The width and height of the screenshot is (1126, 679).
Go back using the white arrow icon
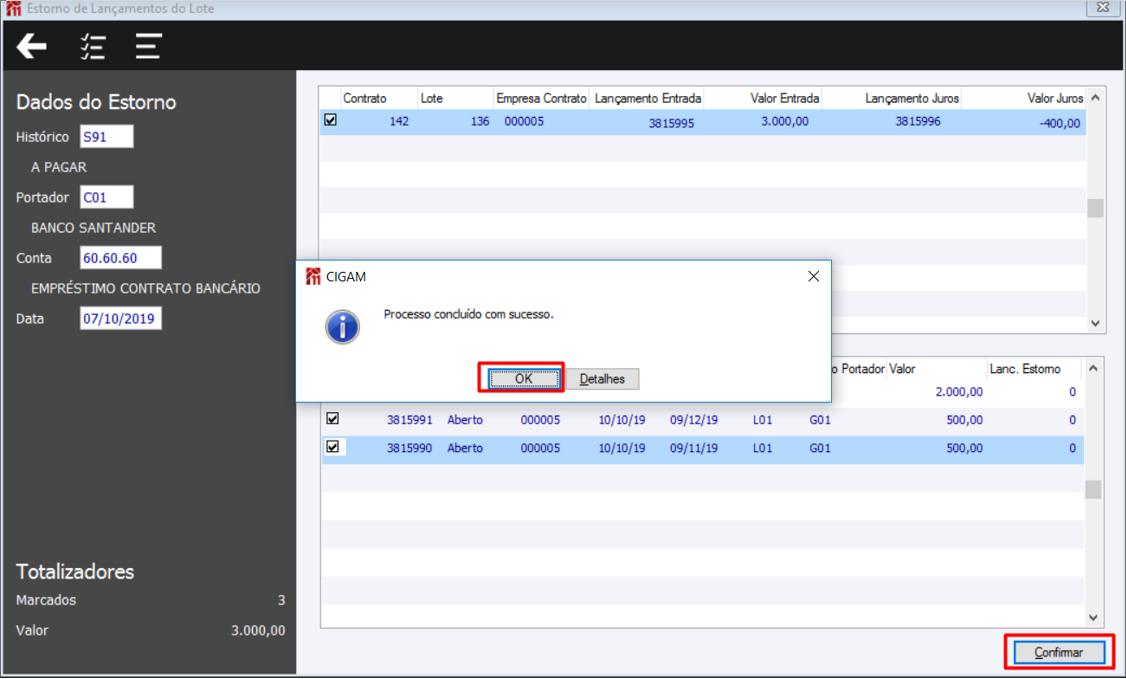click(x=32, y=46)
